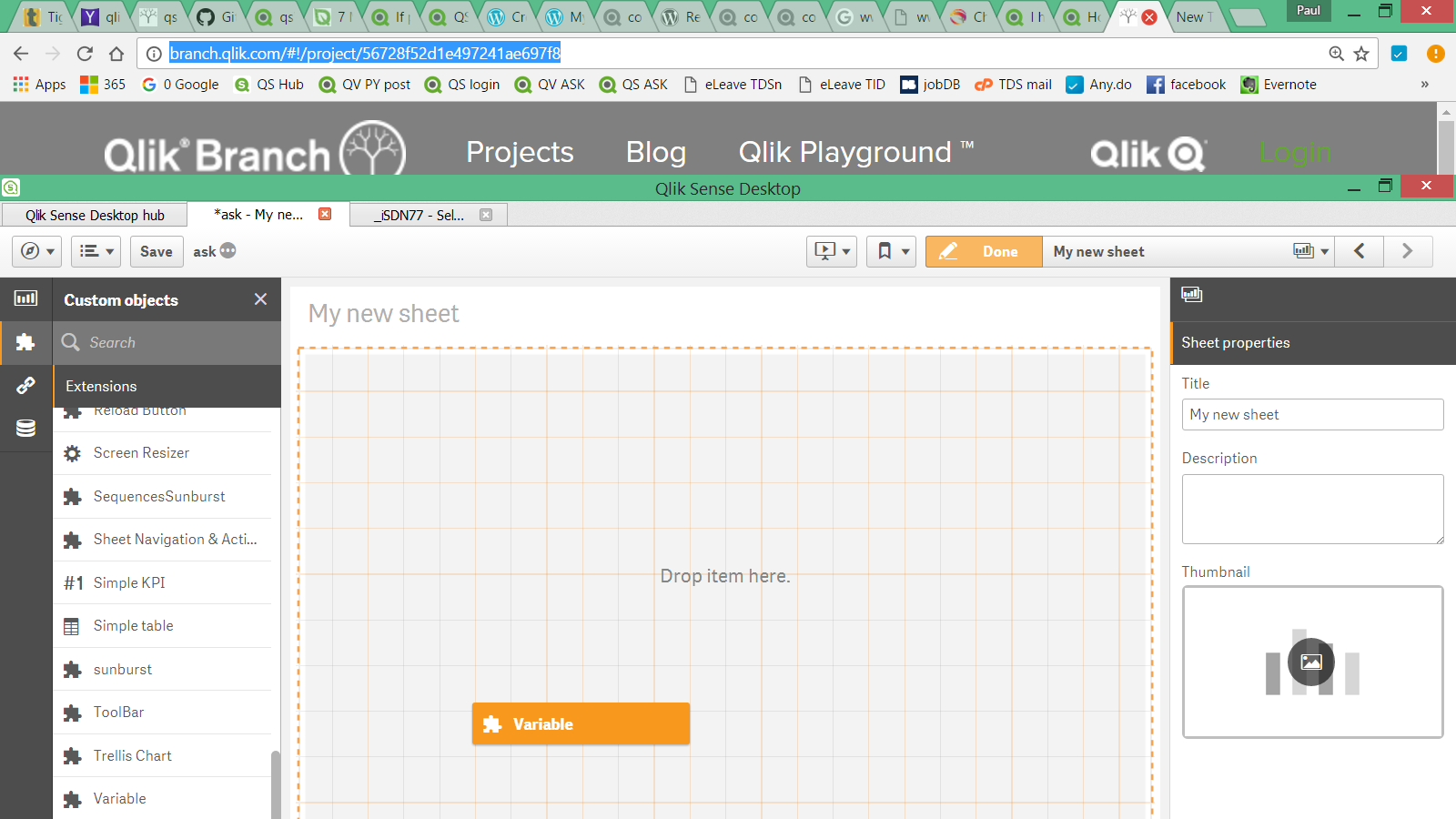This screenshot has height=819, width=1456.
Task: Click the ask app info icon
Action: coord(227,250)
